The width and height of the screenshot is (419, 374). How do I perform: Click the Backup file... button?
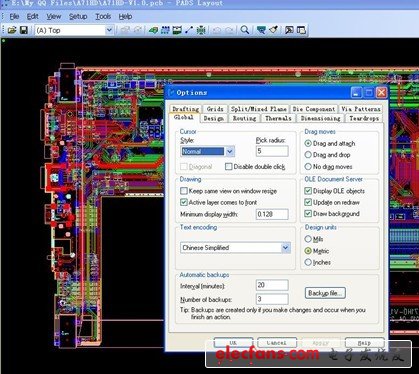[325, 293]
